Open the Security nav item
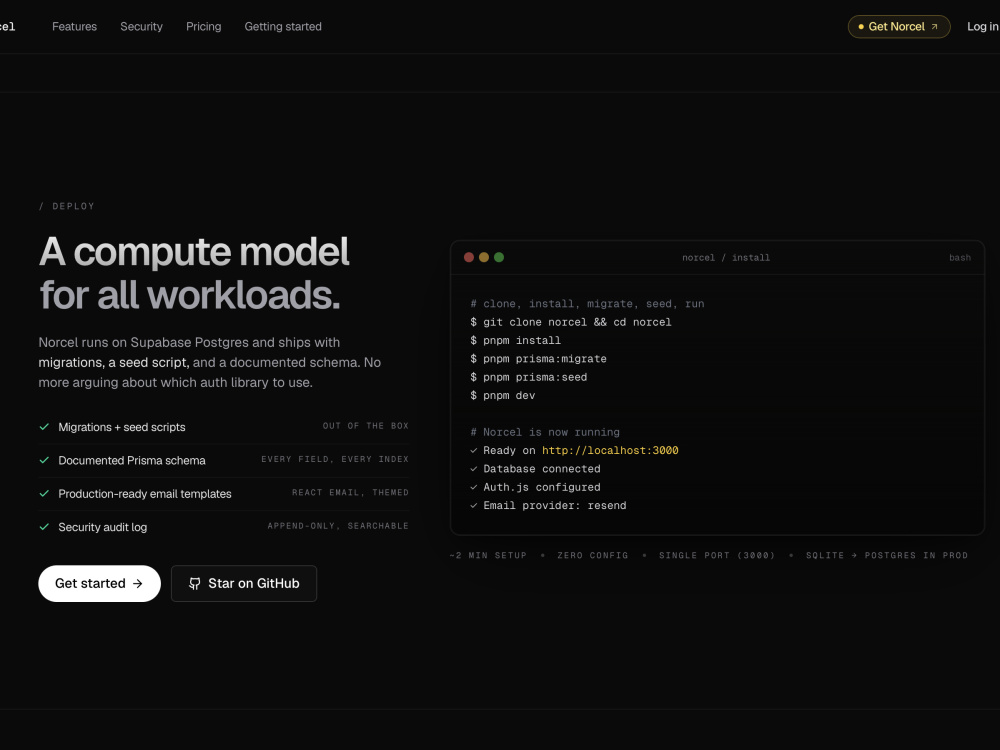1000x750 pixels. click(142, 27)
